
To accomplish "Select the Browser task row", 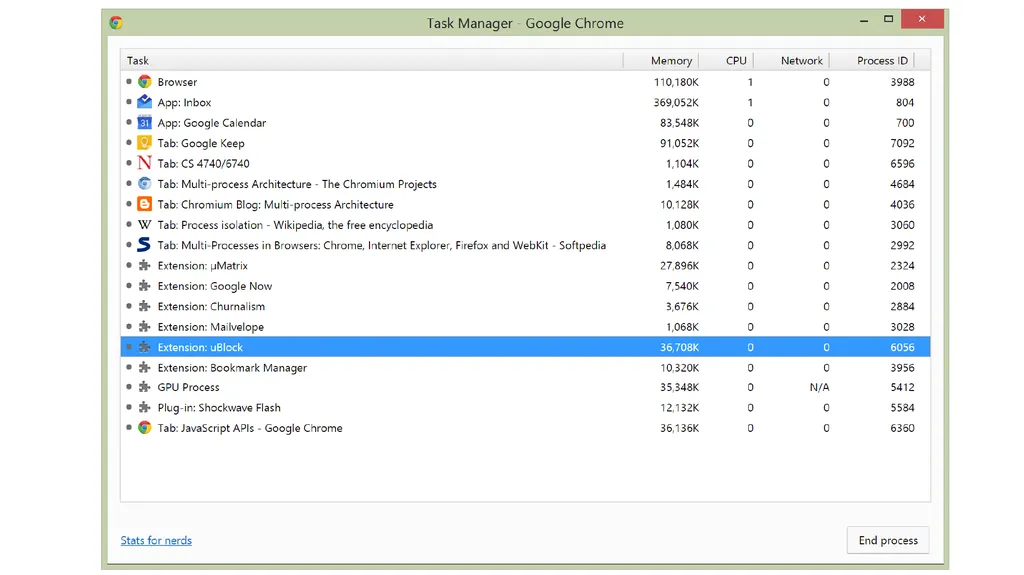I will point(525,82).
